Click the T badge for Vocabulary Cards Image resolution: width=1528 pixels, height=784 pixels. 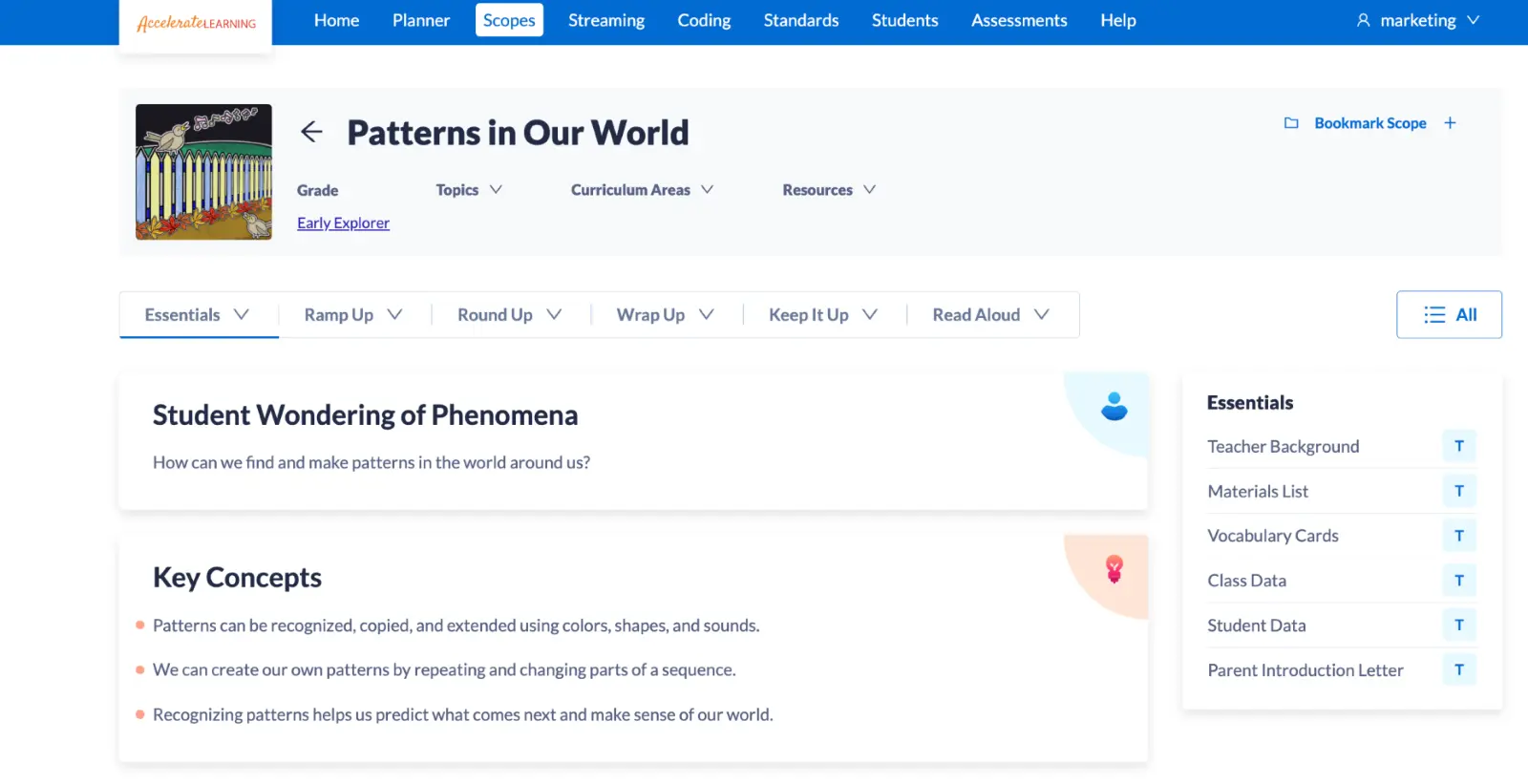click(1458, 536)
